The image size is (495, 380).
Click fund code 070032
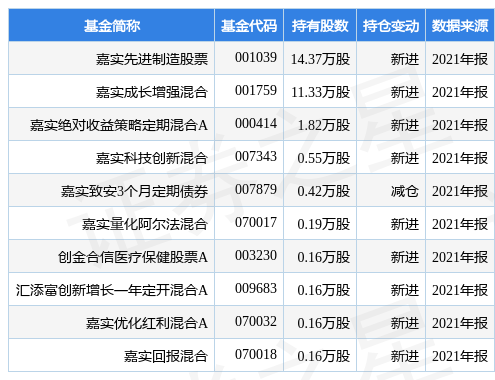click(x=256, y=322)
